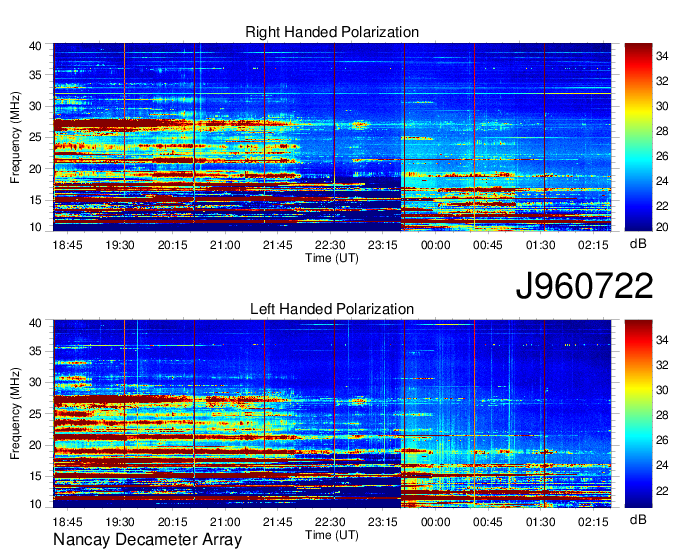Screen dimensions: 680x552
Task: Click the 35 MHz tick of Left Handed plot
Action: tap(35, 351)
